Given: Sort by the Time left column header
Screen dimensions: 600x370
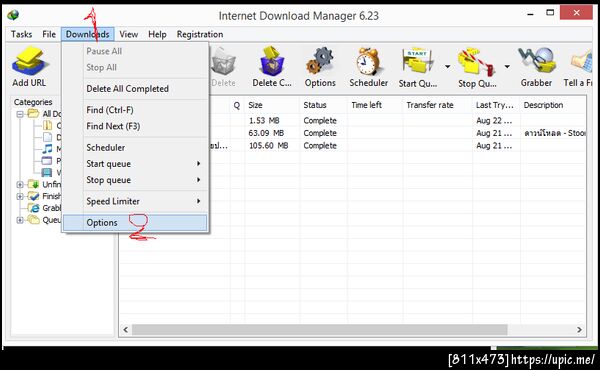Looking at the screenshot, I should (x=375, y=105).
